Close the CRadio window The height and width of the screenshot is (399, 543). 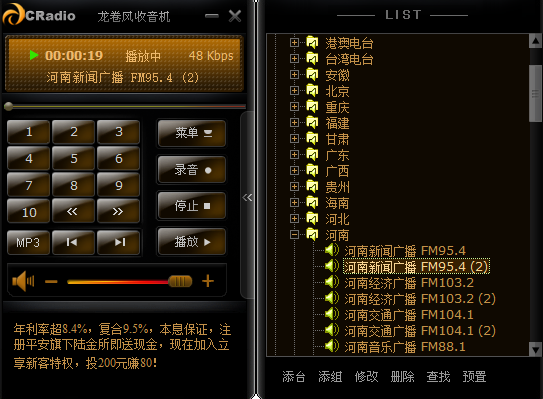tap(235, 16)
